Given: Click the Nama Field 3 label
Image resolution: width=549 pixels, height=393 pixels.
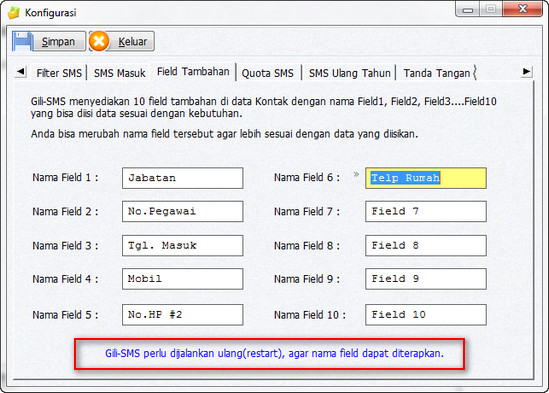Looking at the screenshot, I should [65, 246].
